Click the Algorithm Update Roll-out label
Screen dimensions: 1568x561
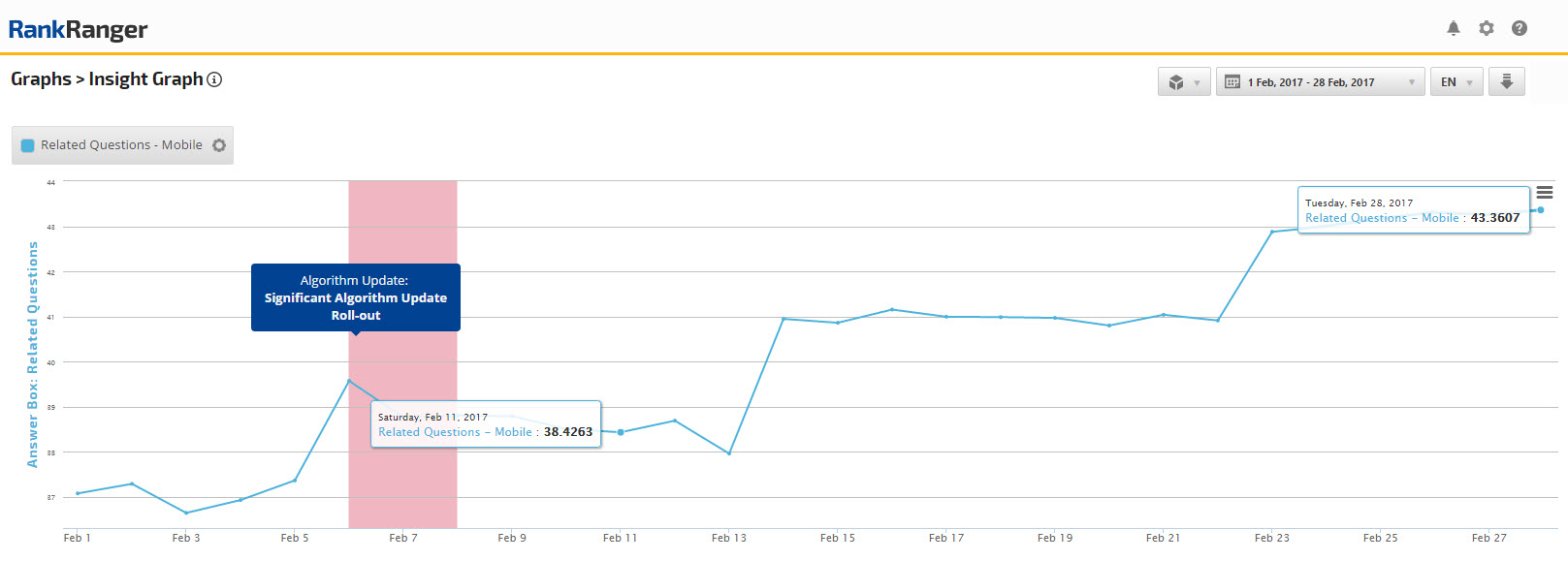tap(355, 297)
